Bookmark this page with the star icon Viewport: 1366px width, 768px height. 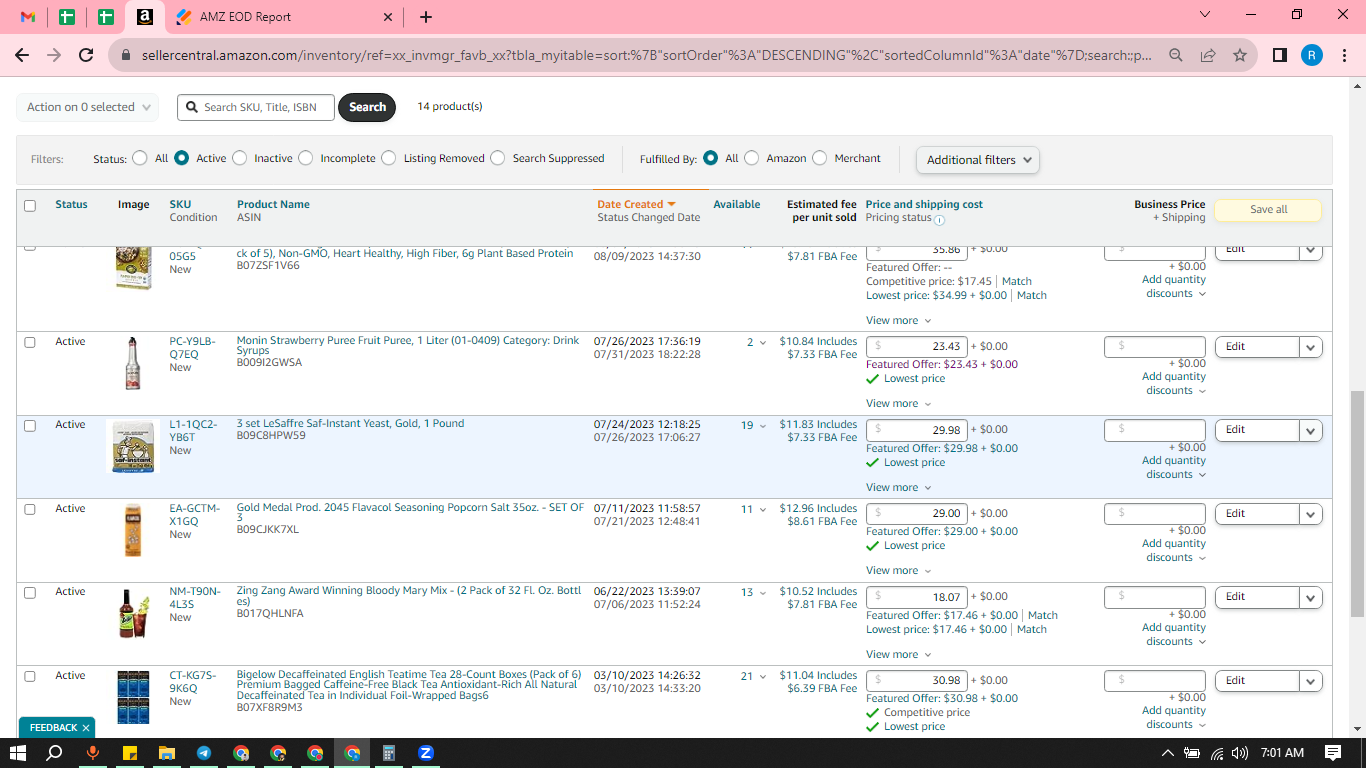(1240, 56)
